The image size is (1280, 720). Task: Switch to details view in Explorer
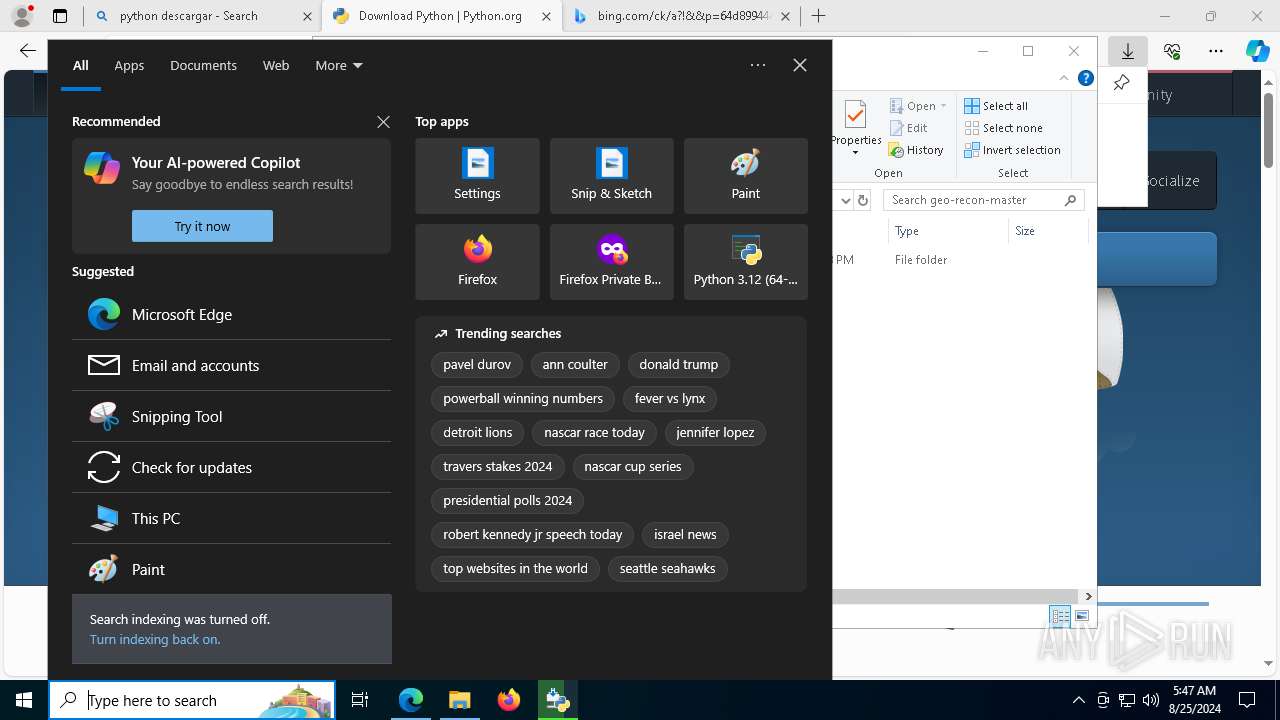(x=1060, y=616)
